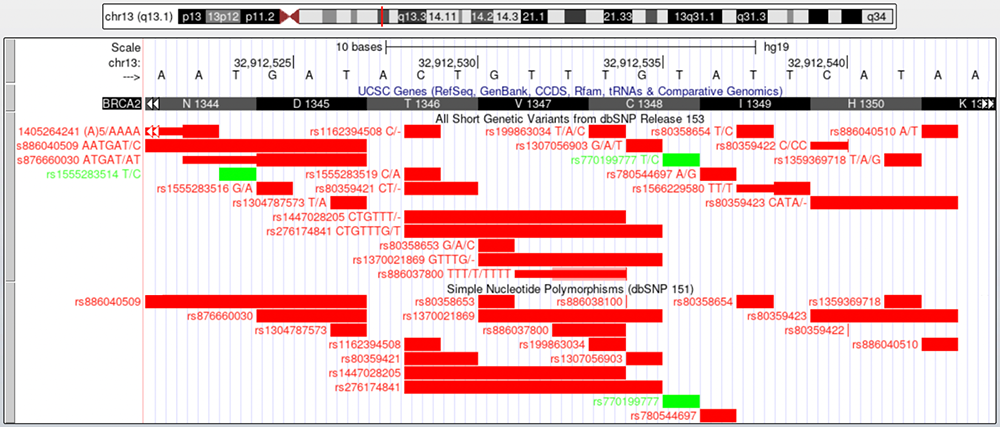Click the red position line on the ideogram

tap(382, 17)
